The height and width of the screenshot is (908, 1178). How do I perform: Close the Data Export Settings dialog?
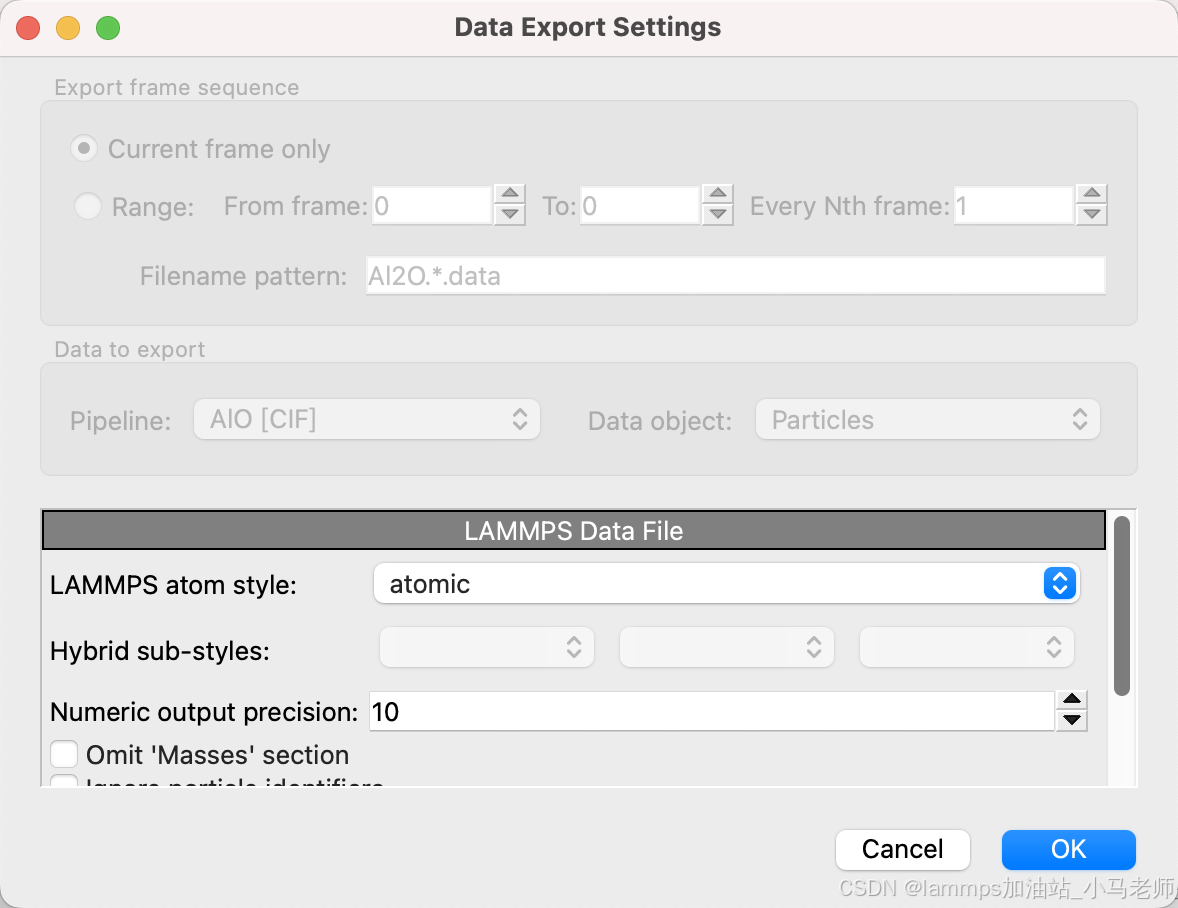[28, 28]
